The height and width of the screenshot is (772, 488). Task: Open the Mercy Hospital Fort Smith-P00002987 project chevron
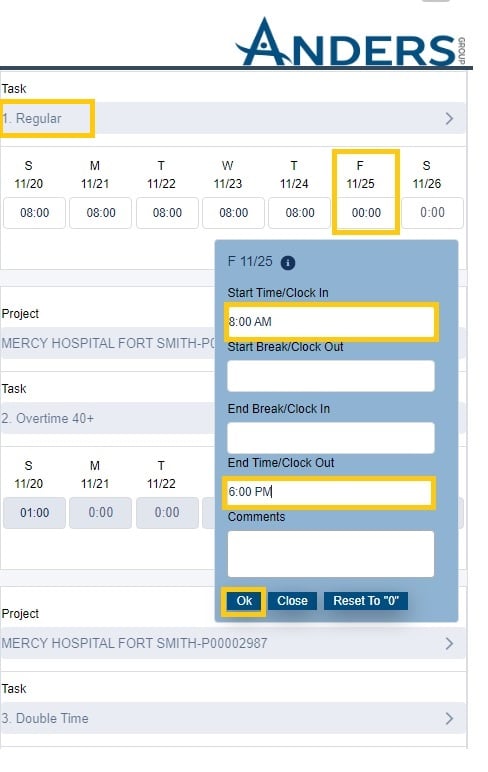(449, 643)
